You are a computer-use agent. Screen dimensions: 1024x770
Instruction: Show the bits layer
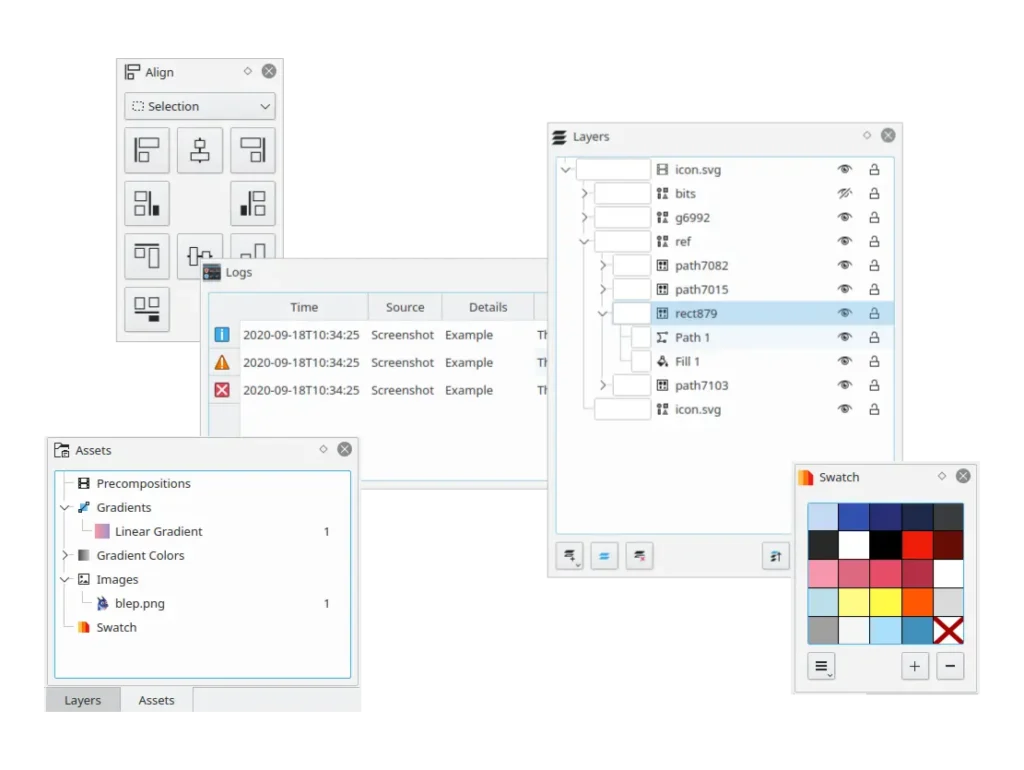pos(845,193)
